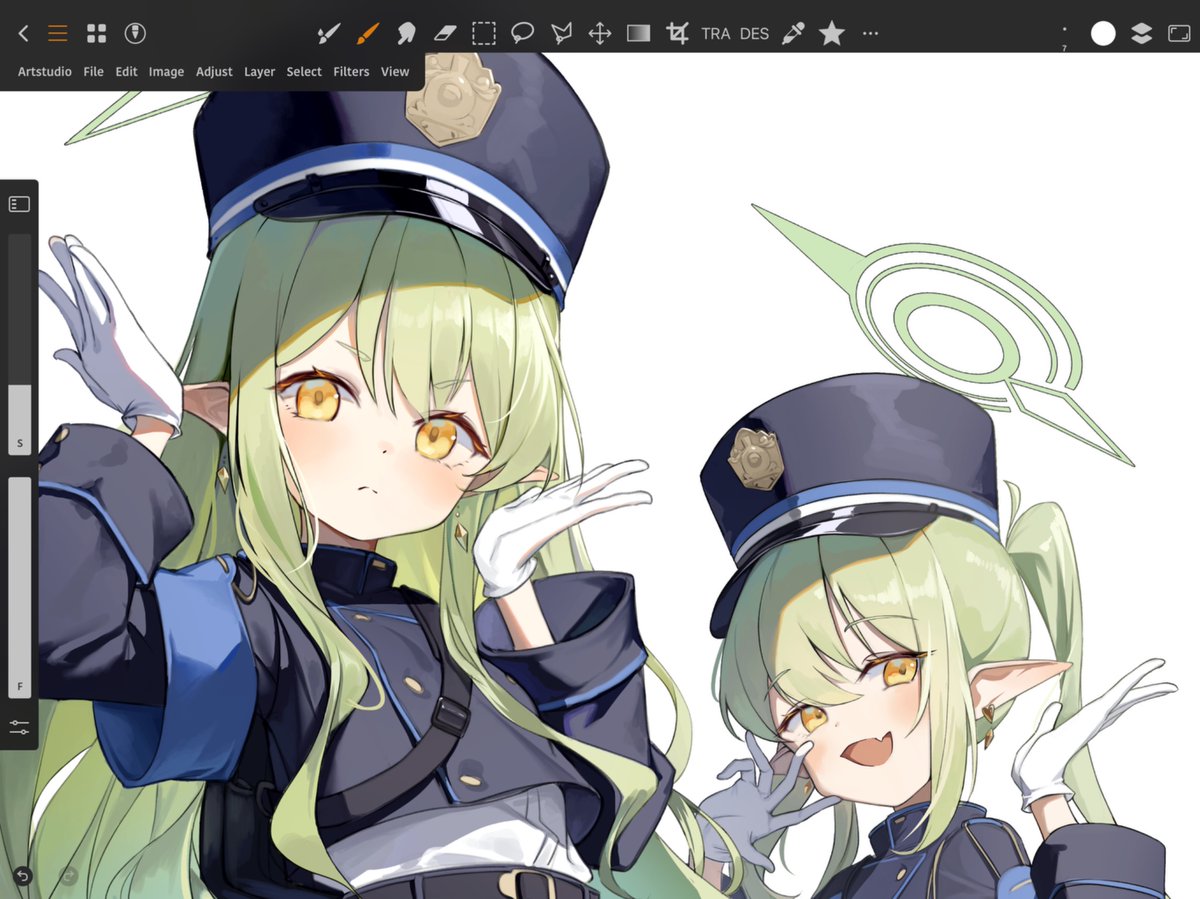Open the Filters menu
1200x899 pixels.
point(351,72)
